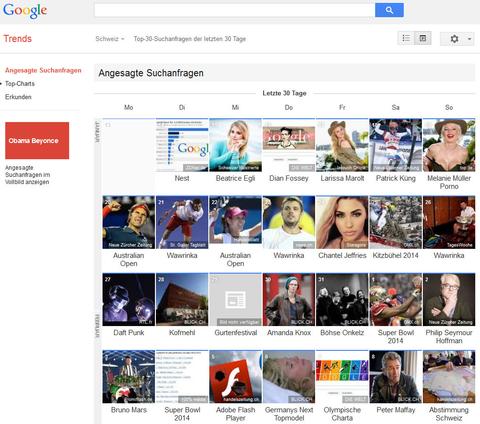Open the Olympische Charta thumbnail
This screenshot has width=480, height=424.
point(342,376)
